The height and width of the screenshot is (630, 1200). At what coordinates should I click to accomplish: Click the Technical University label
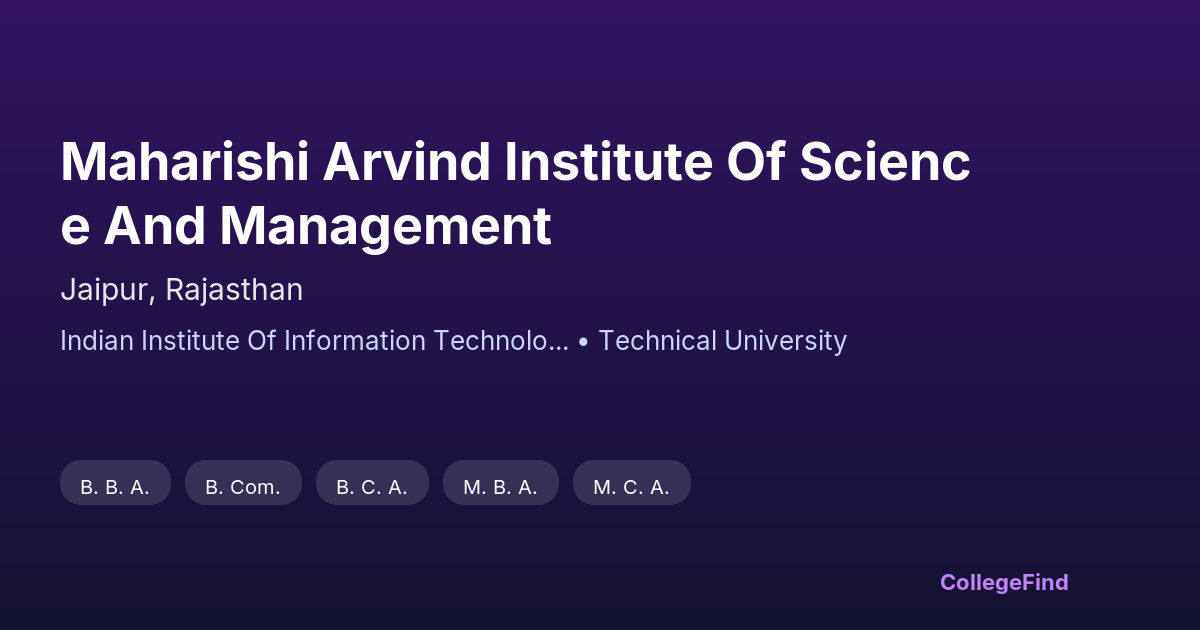(722, 341)
